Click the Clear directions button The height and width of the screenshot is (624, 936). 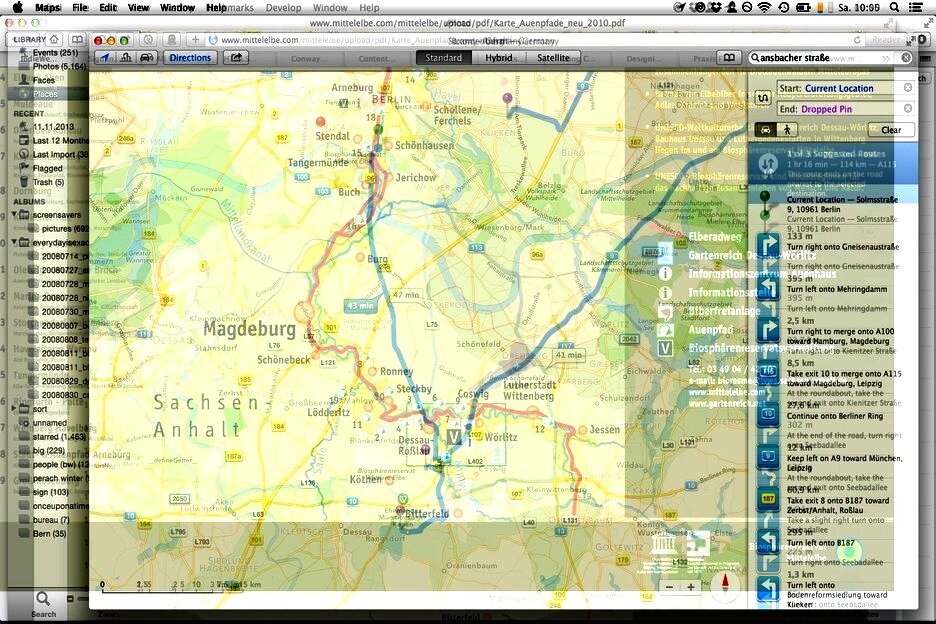891,130
